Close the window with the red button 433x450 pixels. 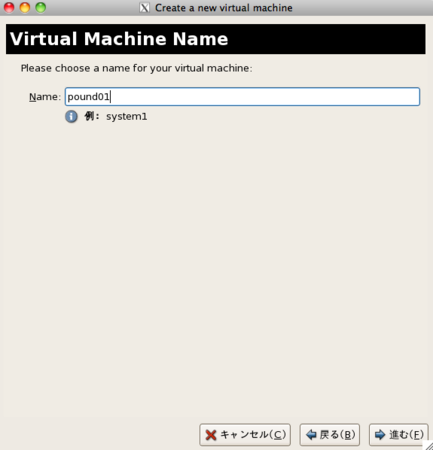coord(9,7)
